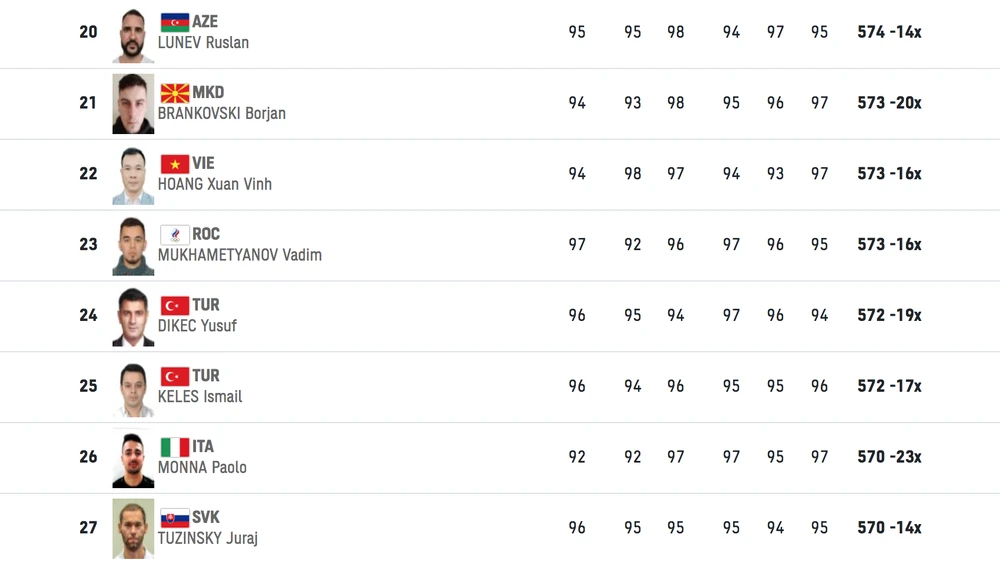Select rank number 24 in the list
The width and height of the screenshot is (1000, 563).
coord(88,316)
